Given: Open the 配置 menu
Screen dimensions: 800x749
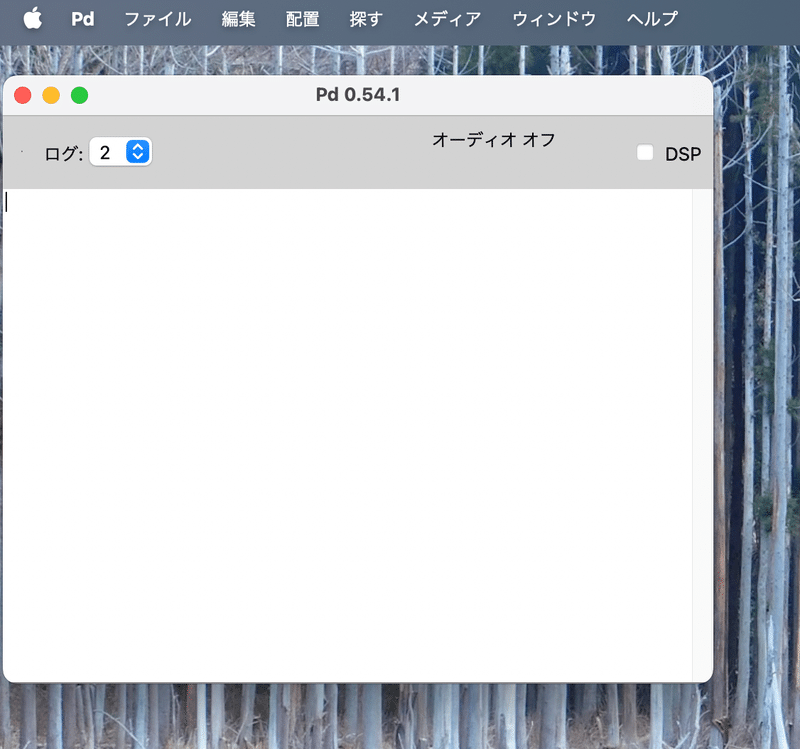Looking at the screenshot, I should (x=302, y=19).
